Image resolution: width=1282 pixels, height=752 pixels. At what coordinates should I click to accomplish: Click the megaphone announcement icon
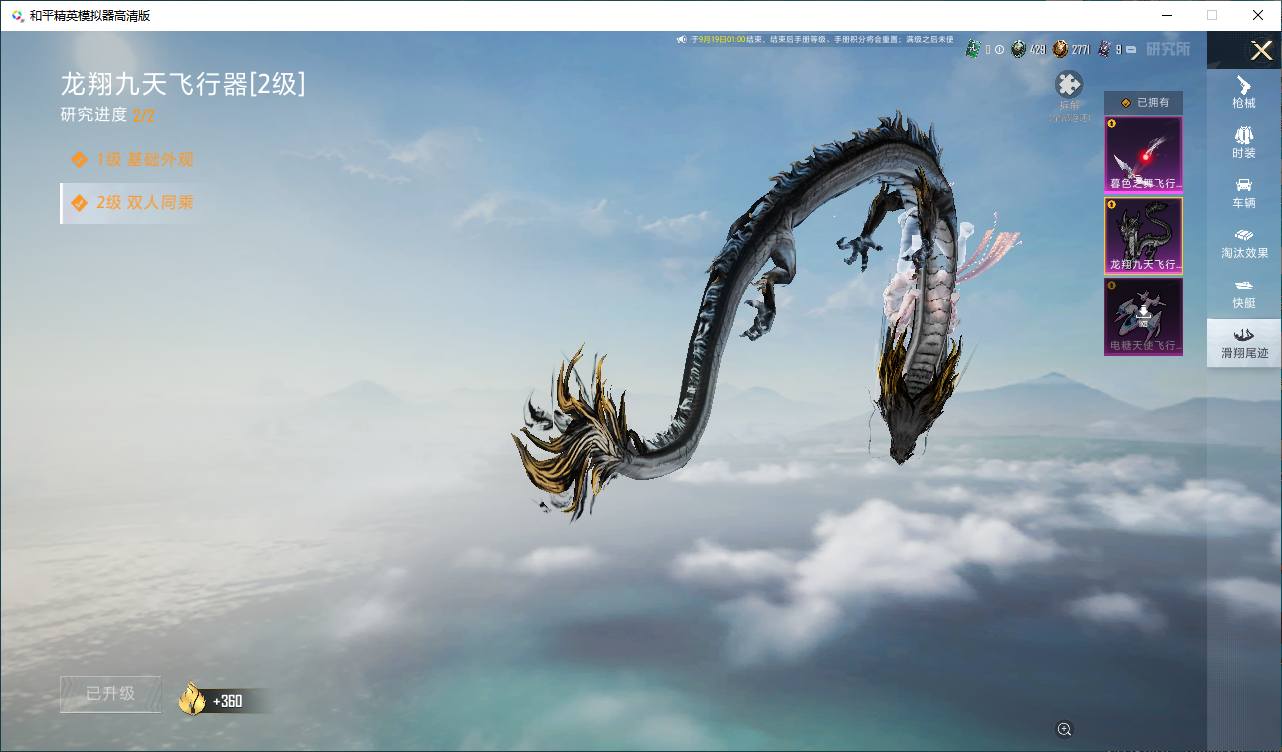click(681, 39)
